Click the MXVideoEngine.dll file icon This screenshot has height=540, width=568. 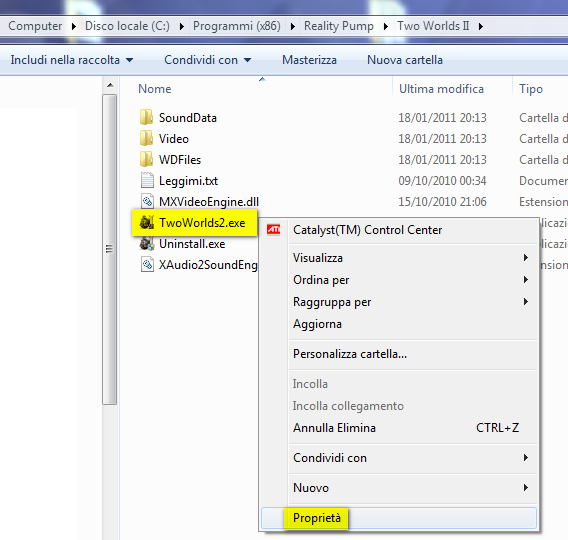[147, 201]
